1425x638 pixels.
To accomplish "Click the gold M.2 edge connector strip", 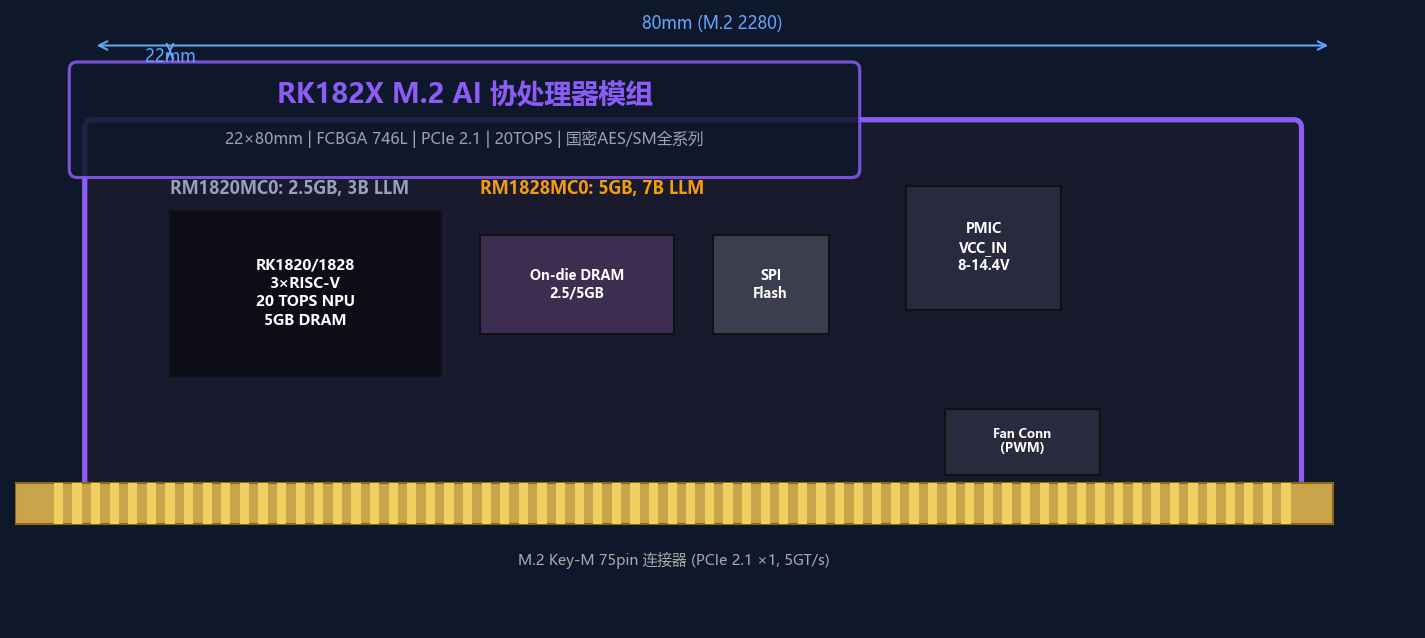I will click(674, 503).
